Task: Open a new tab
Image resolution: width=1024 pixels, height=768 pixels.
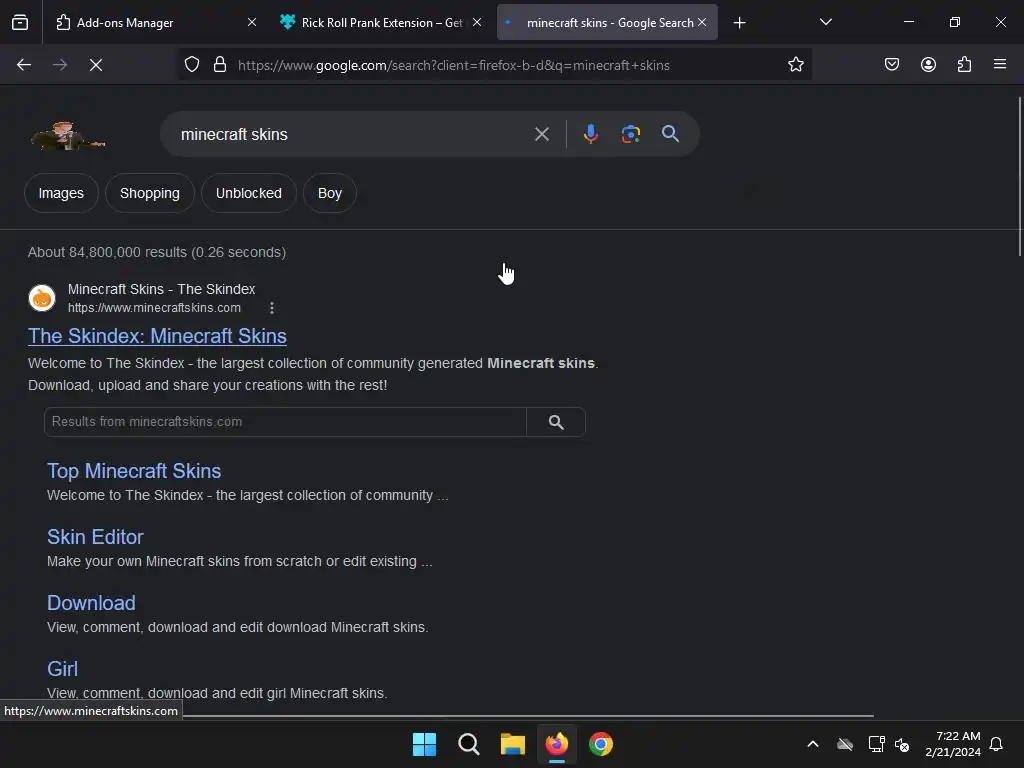Action: point(739,23)
